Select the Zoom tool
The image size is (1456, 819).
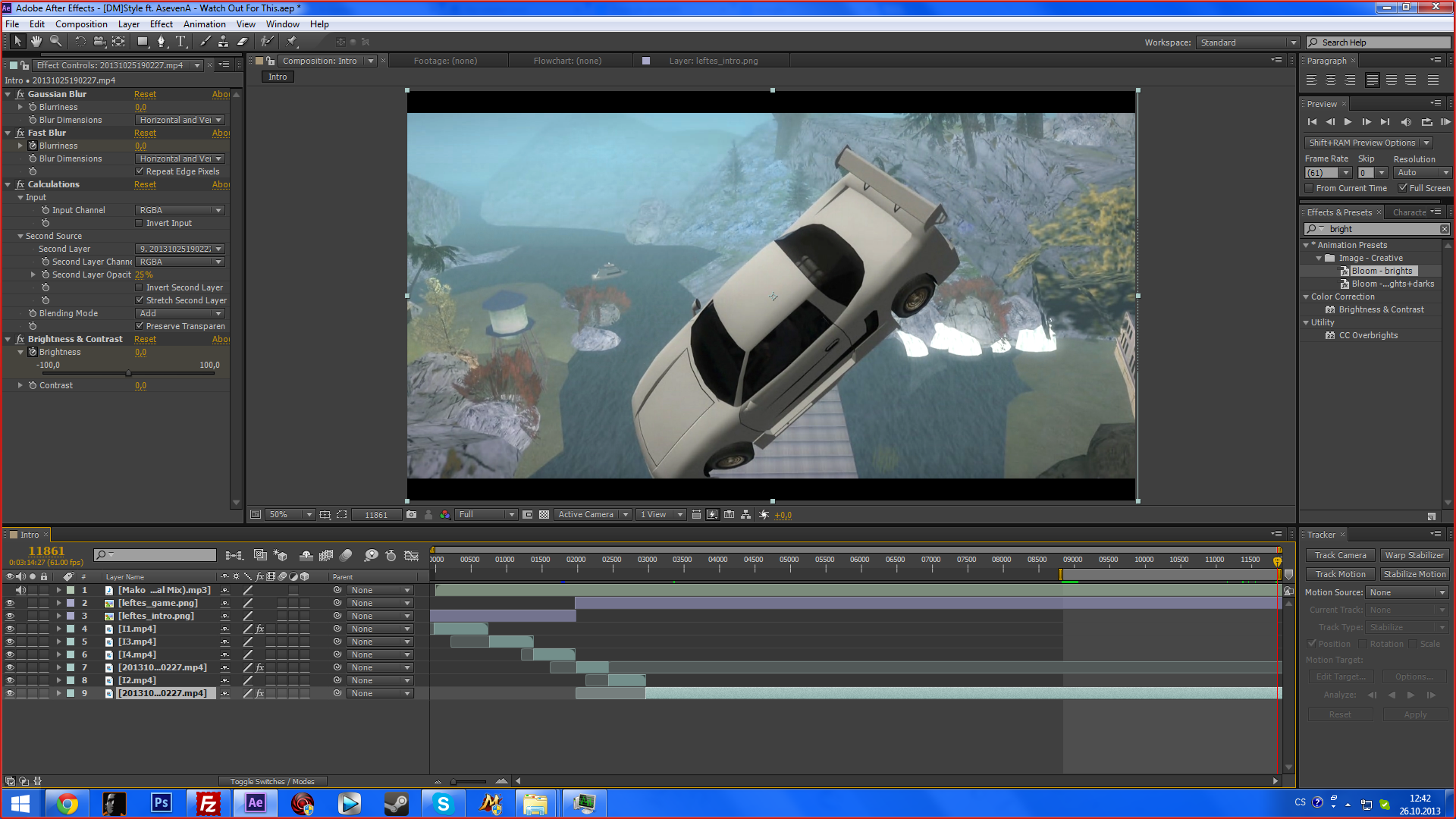(x=55, y=42)
